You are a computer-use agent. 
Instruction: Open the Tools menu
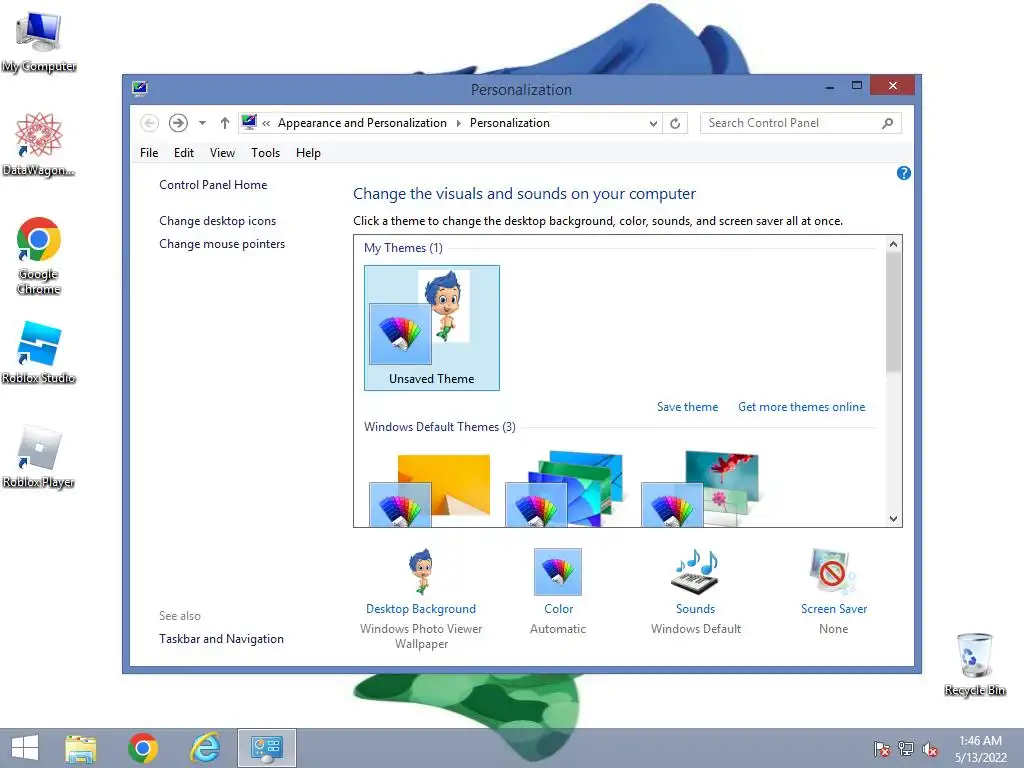pos(265,153)
